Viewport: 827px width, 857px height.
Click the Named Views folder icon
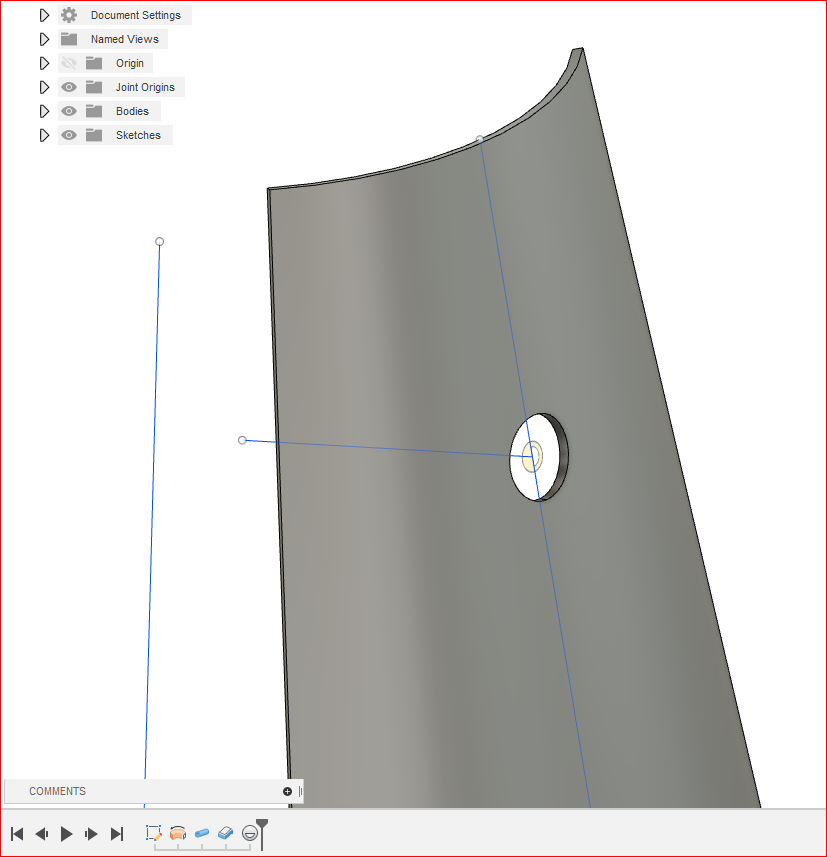pos(67,38)
